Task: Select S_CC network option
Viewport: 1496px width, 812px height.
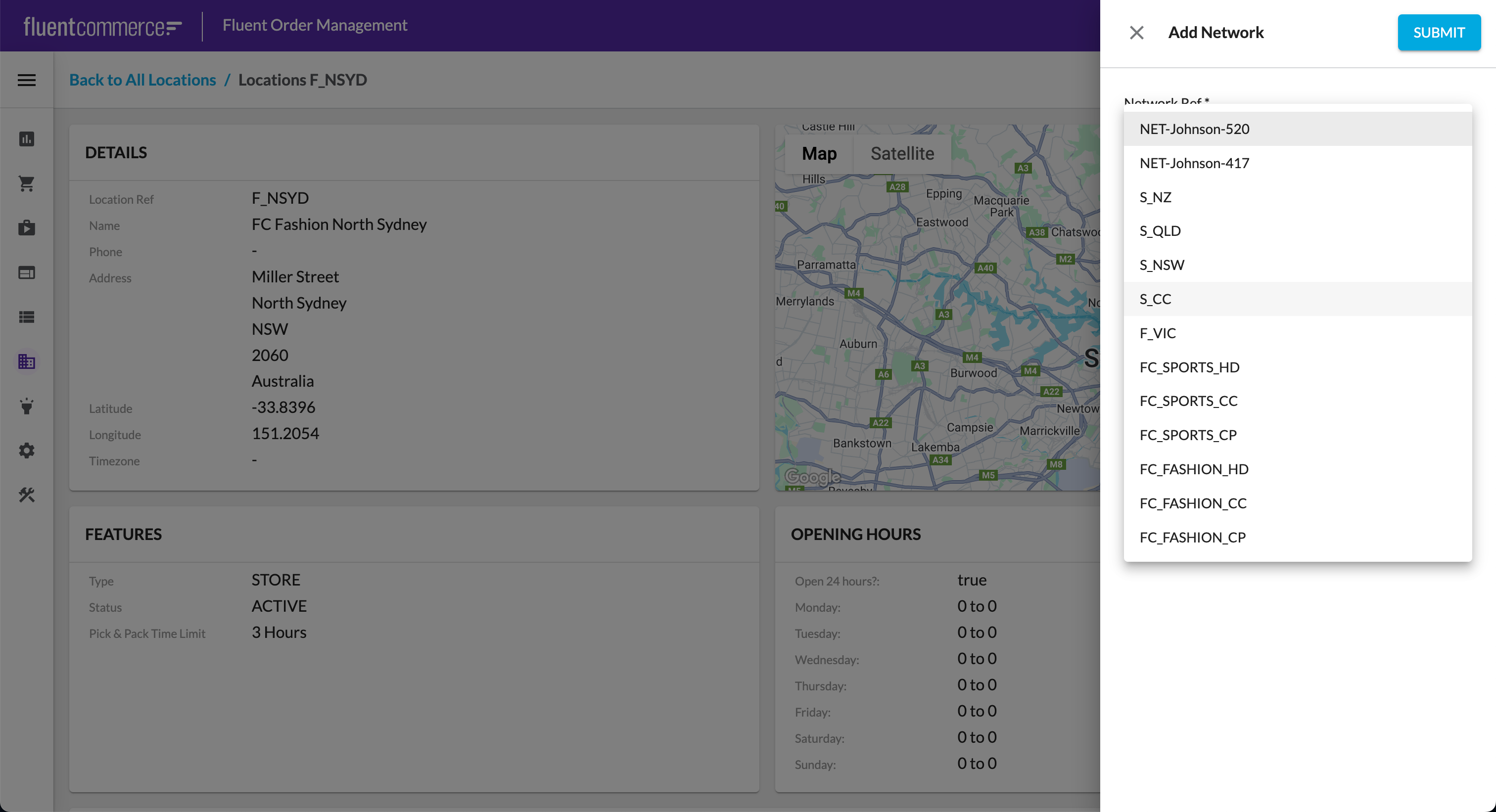Action: [x=1155, y=299]
